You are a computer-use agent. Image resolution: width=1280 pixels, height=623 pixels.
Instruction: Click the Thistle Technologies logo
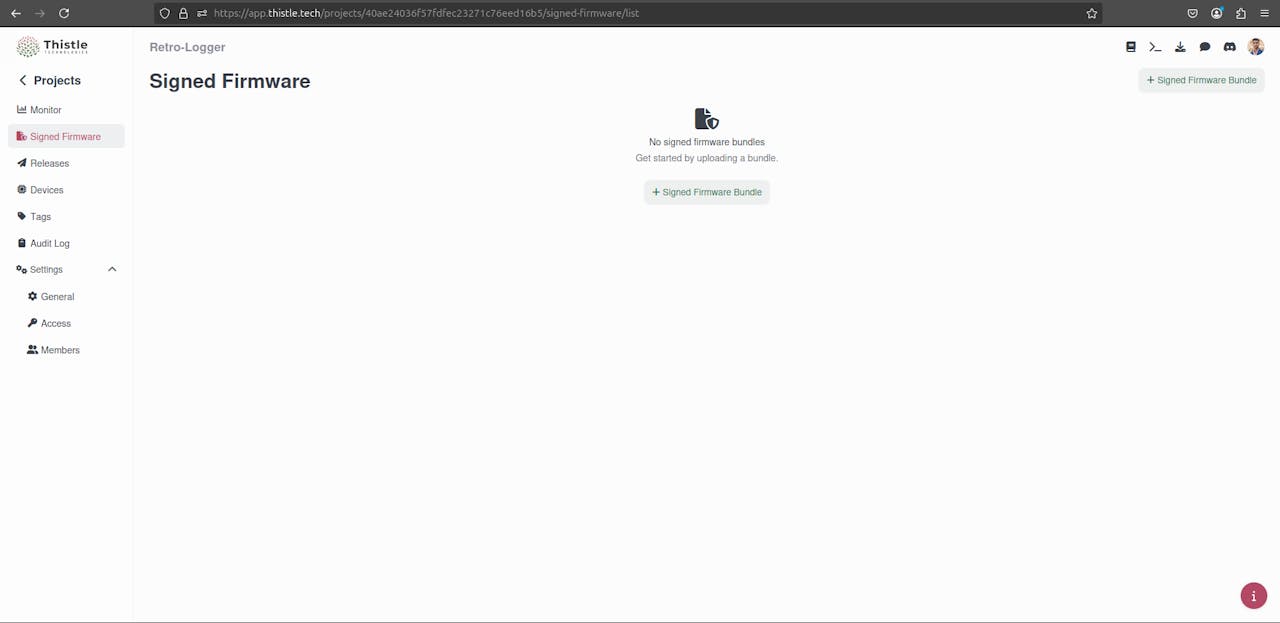(52, 47)
